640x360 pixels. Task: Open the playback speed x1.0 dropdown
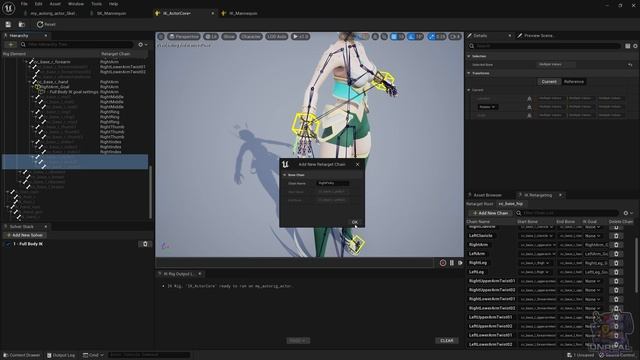tap(300, 37)
